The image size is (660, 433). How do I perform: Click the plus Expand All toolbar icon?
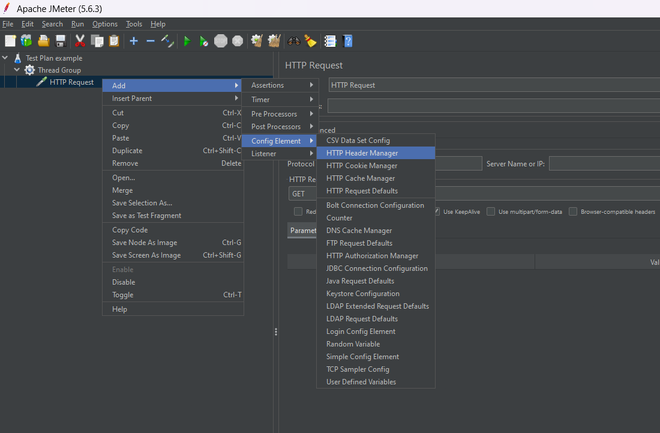pyautogui.click(x=134, y=41)
